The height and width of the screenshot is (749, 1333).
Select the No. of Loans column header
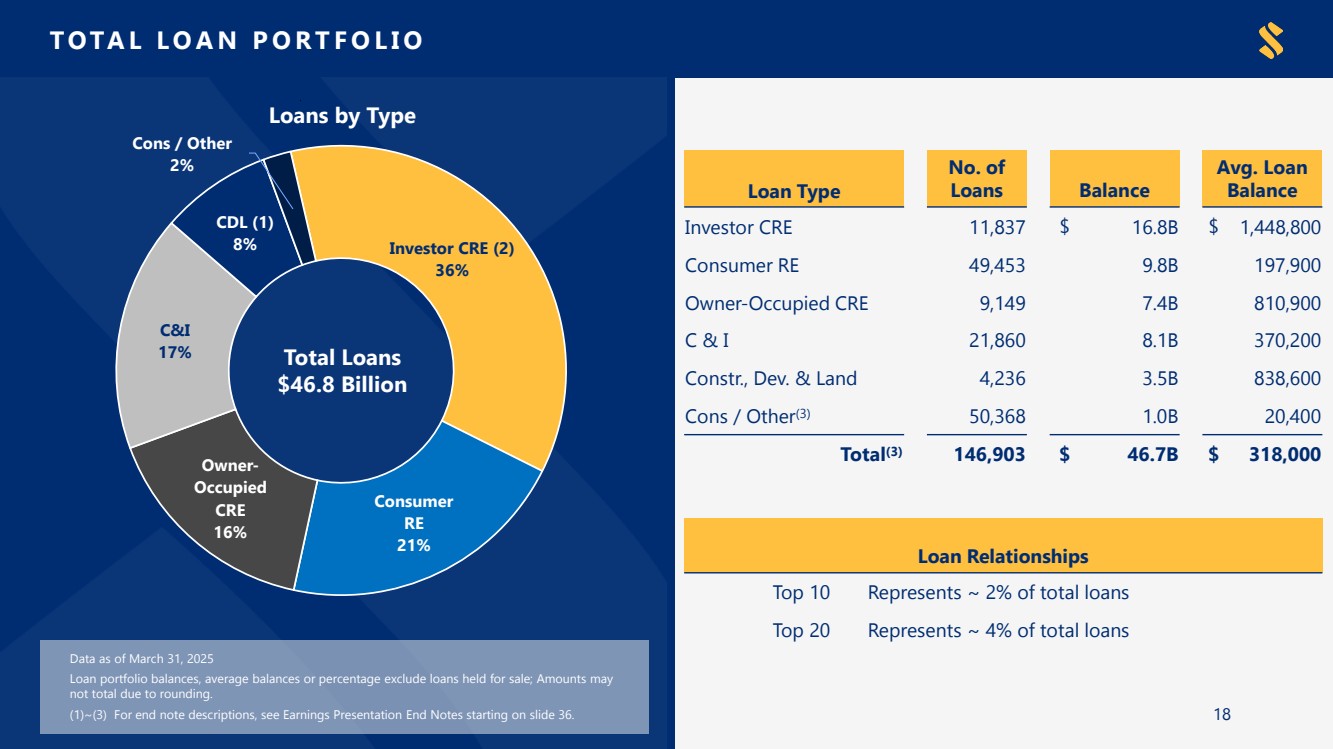[976, 179]
